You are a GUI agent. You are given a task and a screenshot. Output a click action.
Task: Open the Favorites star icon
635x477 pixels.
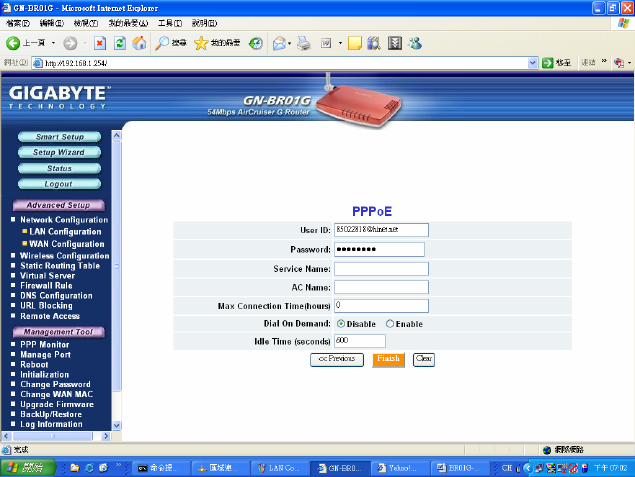click(201, 43)
